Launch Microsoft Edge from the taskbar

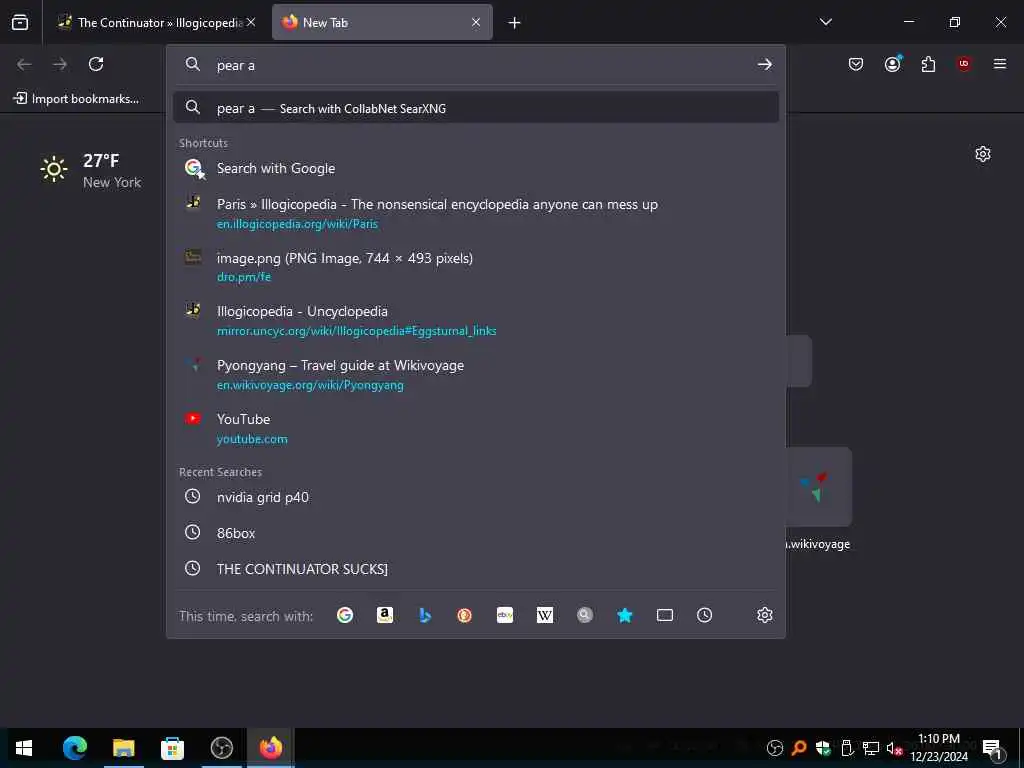[74, 748]
